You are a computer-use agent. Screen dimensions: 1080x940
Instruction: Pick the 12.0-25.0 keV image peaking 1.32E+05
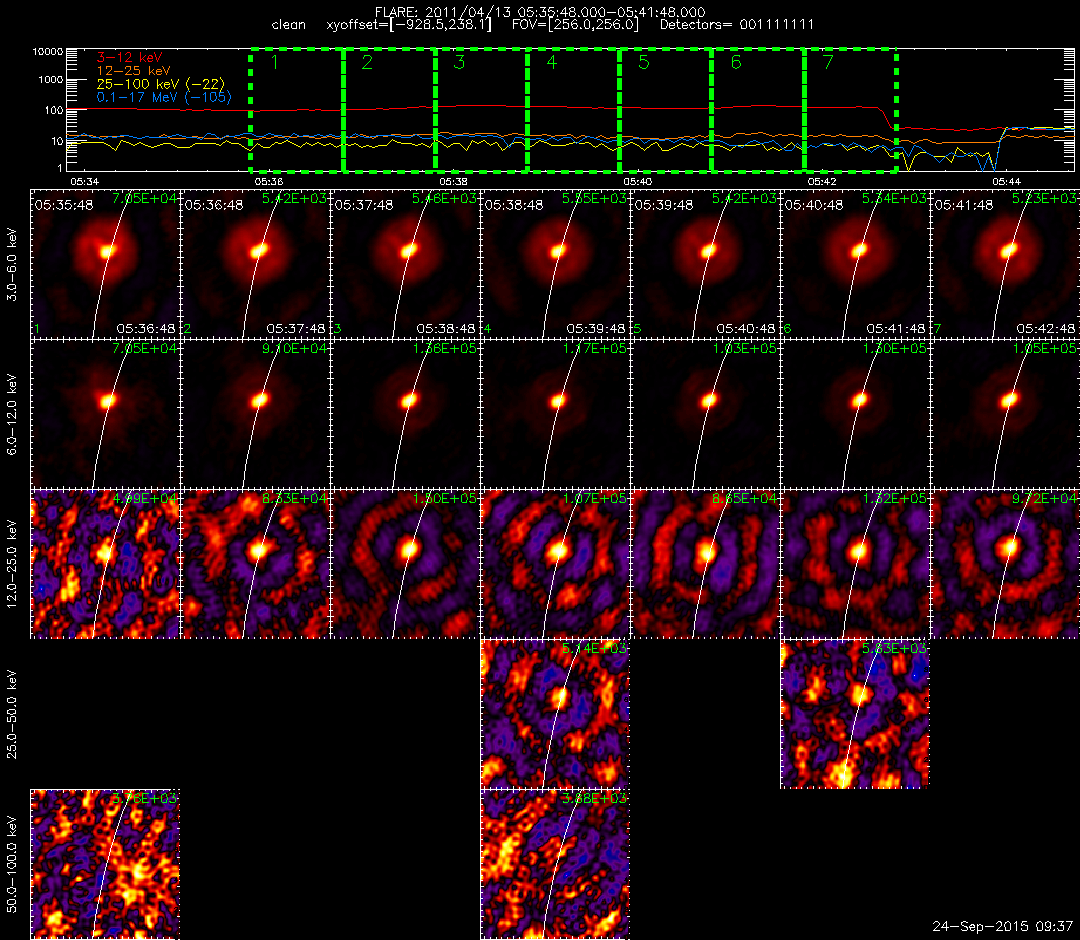point(855,564)
